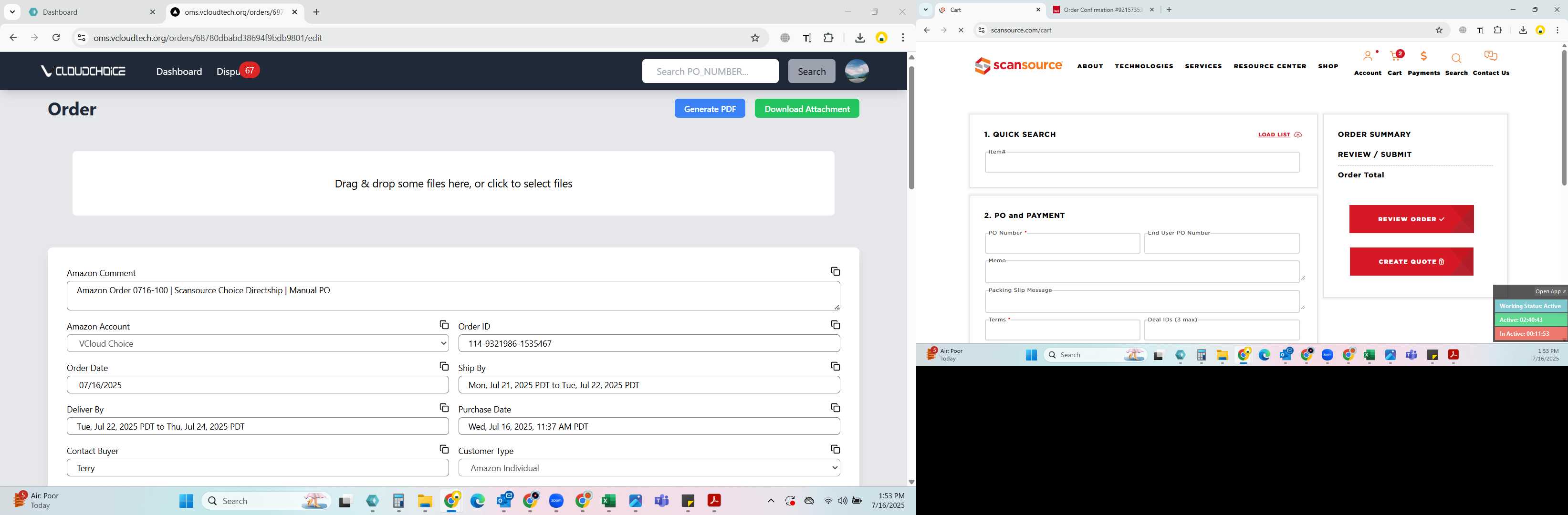Click the copy icon beside Order Date

tap(444, 366)
